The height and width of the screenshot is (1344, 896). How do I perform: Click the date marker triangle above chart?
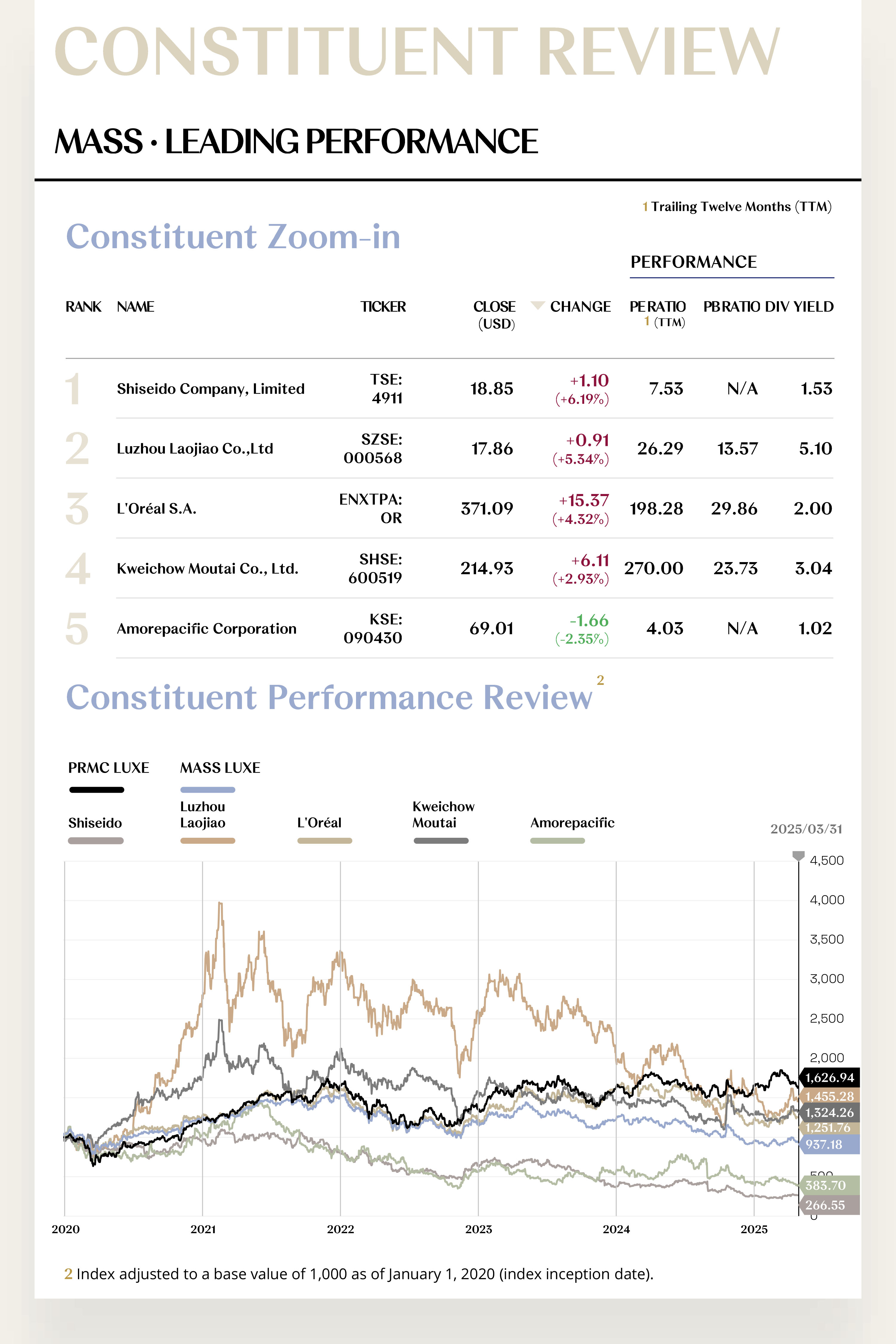[798, 855]
